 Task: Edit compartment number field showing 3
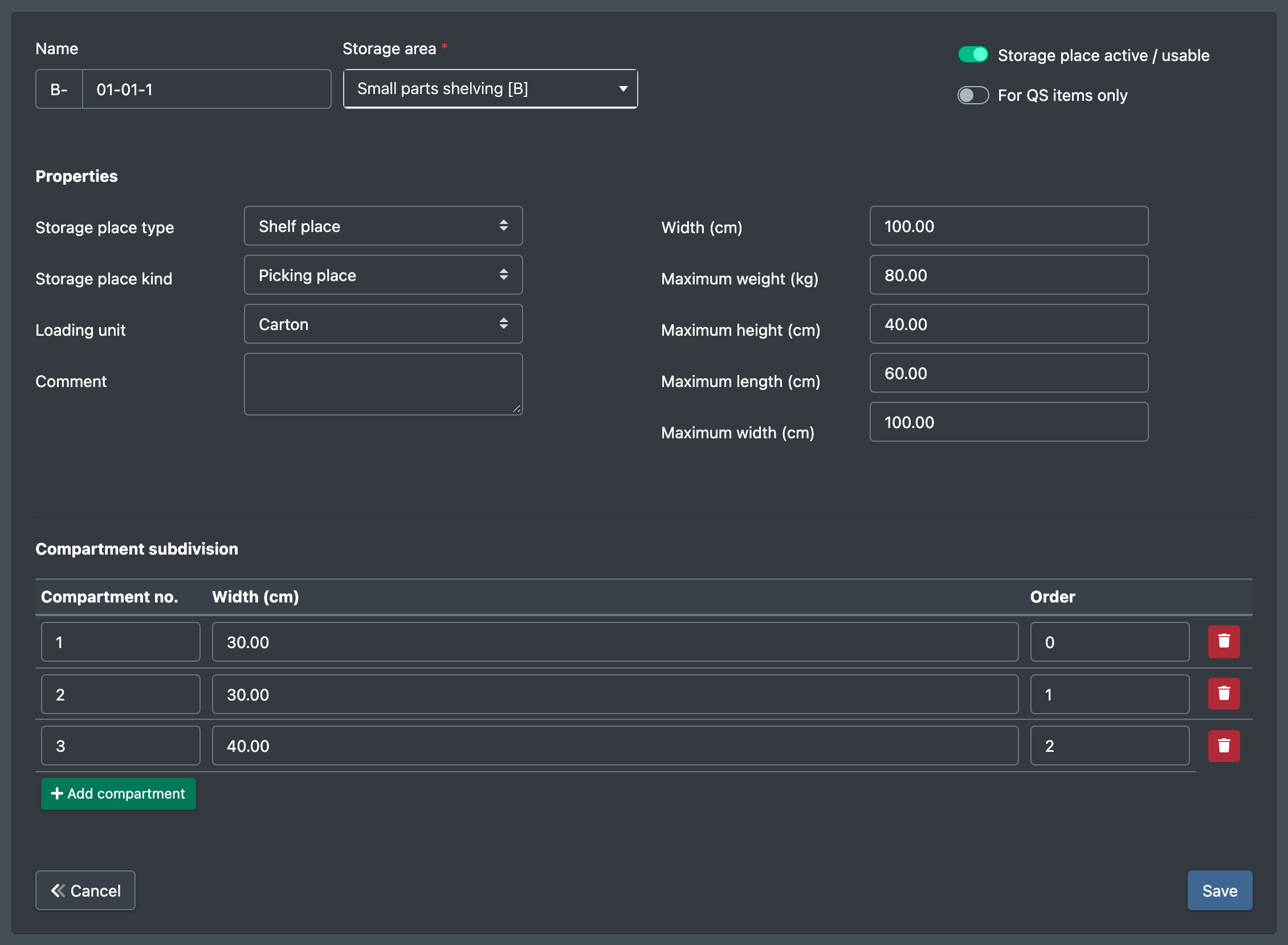[121, 746]
